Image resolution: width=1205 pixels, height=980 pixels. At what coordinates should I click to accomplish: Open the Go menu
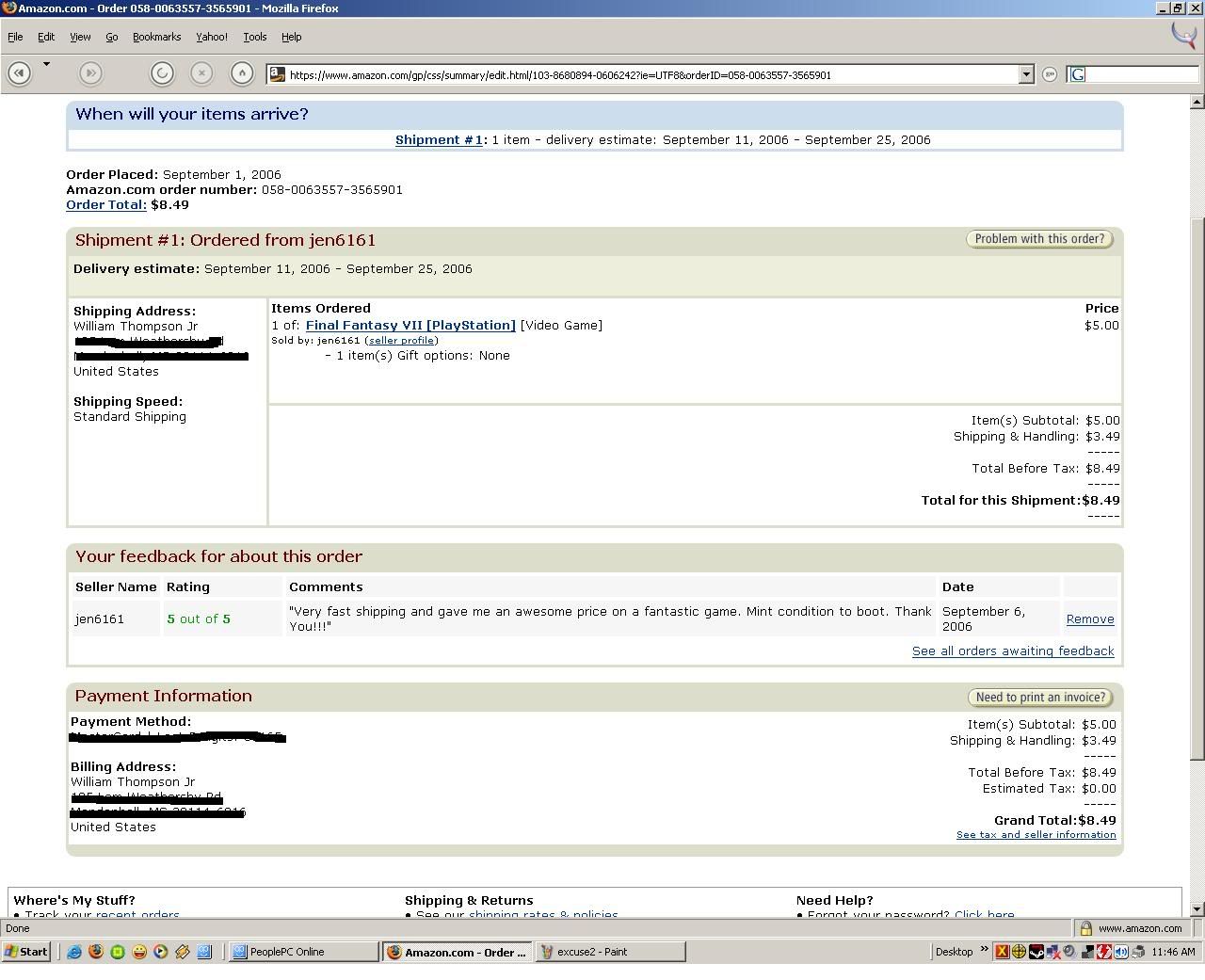click(x=111, y=37)
